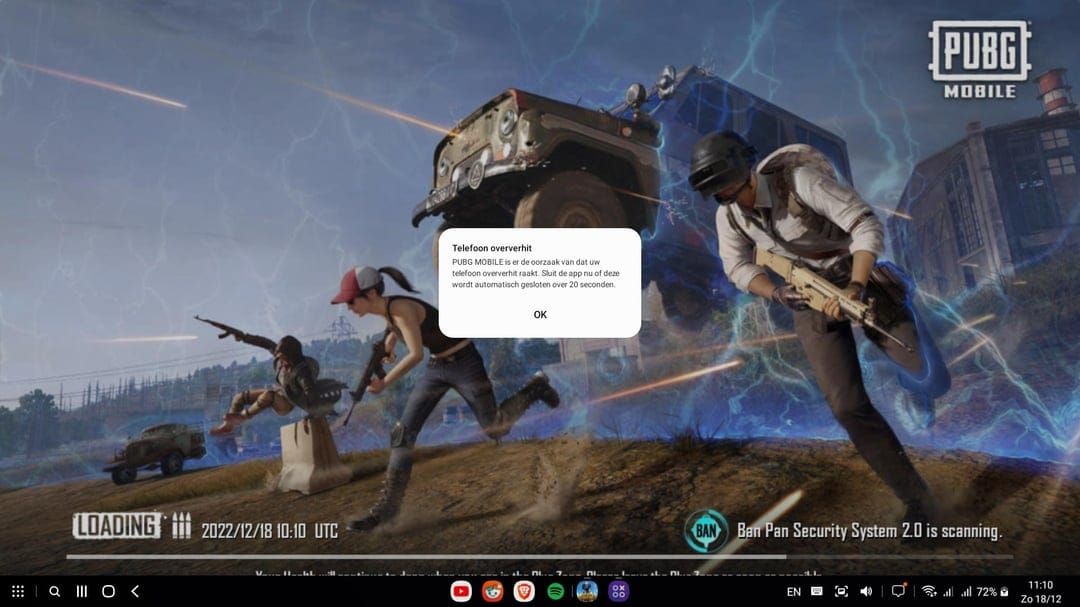The image size is (1080, 607).
Task: Open the volume speaker icon
Action: coord(866,591)
